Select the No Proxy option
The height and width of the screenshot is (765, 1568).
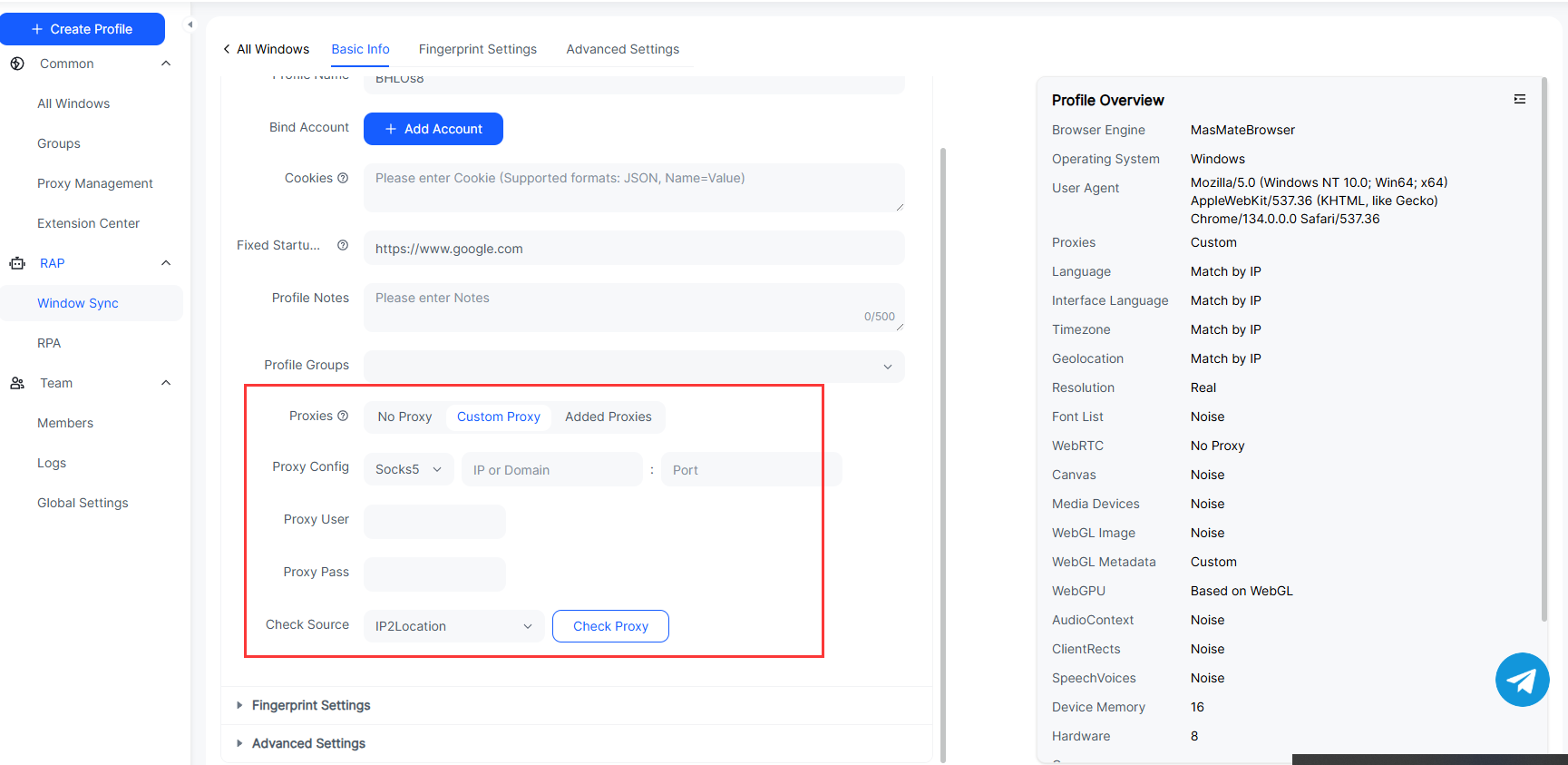tap(404, 417)
